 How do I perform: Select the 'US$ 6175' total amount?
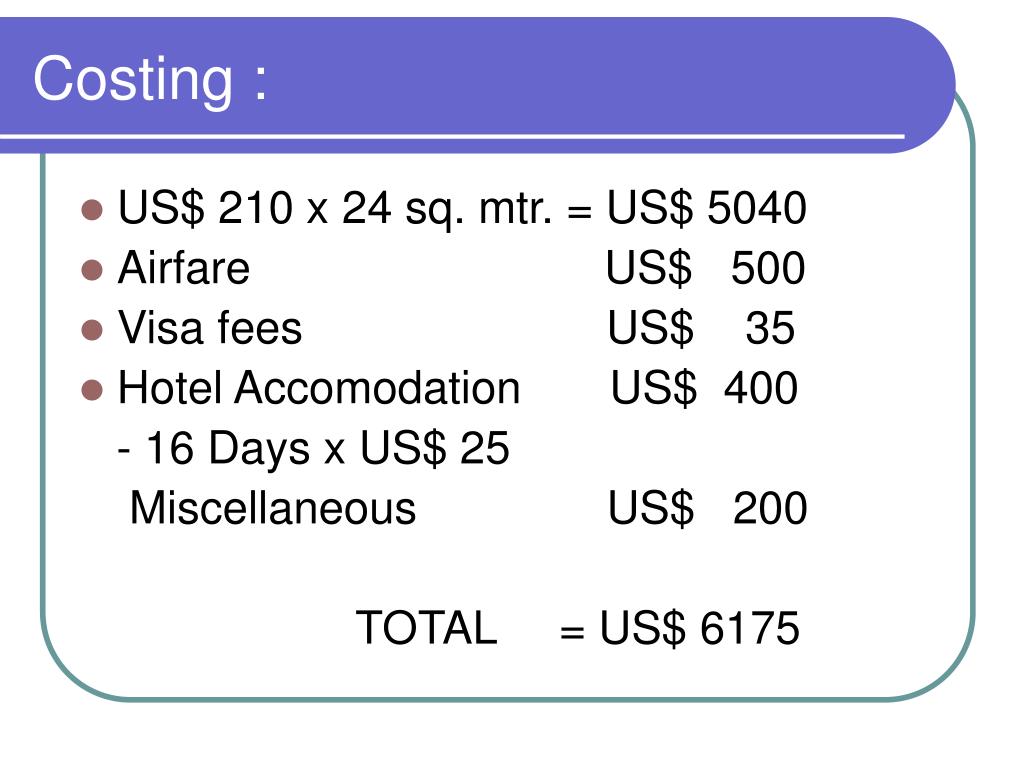pos(699,629)
